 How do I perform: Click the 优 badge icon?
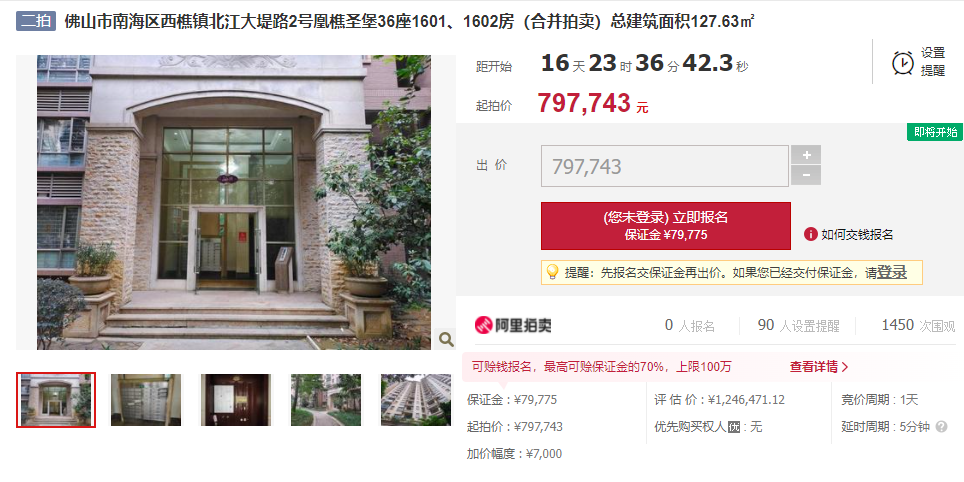pos(733,427)
